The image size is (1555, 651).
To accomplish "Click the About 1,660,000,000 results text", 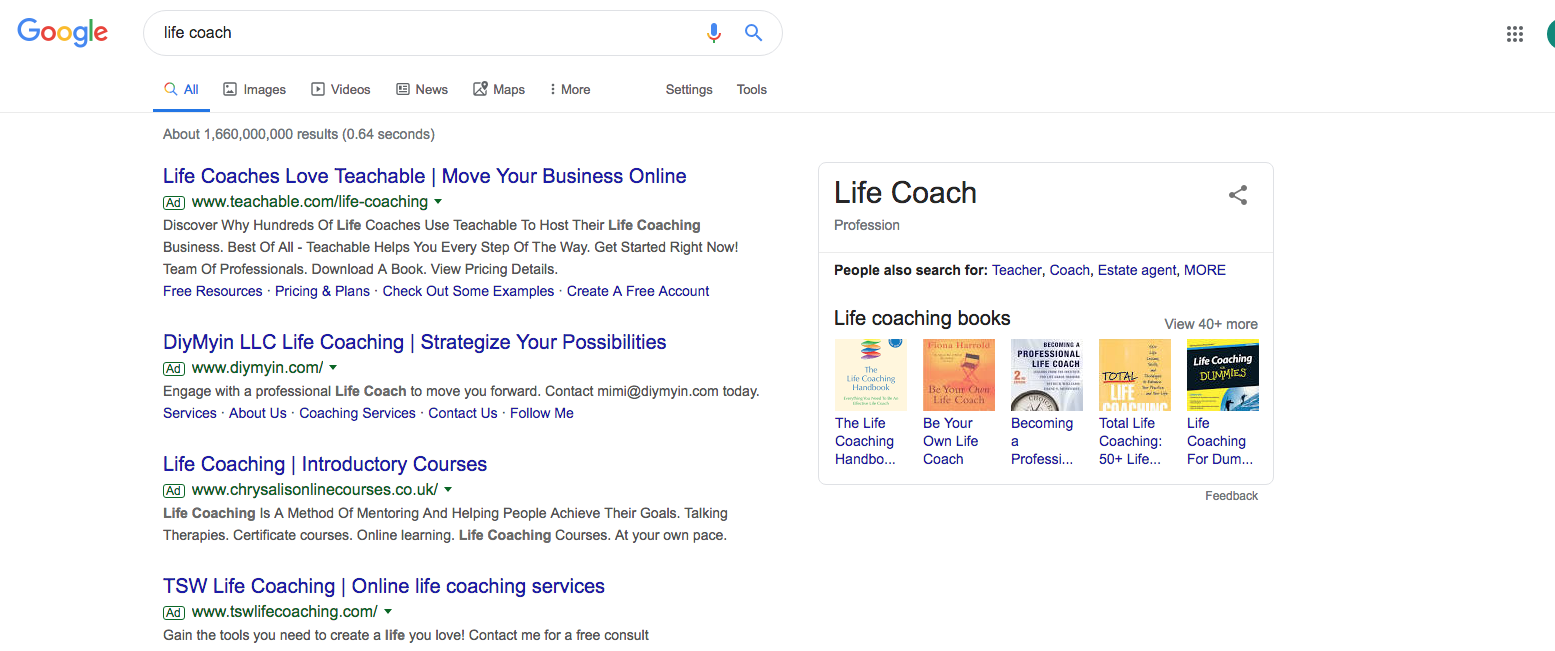I will pos(299,134).
